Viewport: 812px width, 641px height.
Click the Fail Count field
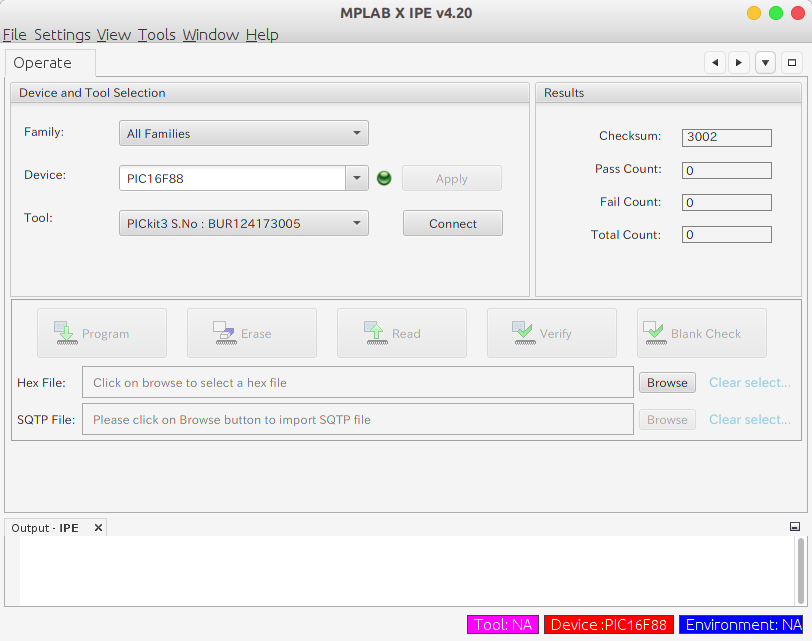(727, 202)
